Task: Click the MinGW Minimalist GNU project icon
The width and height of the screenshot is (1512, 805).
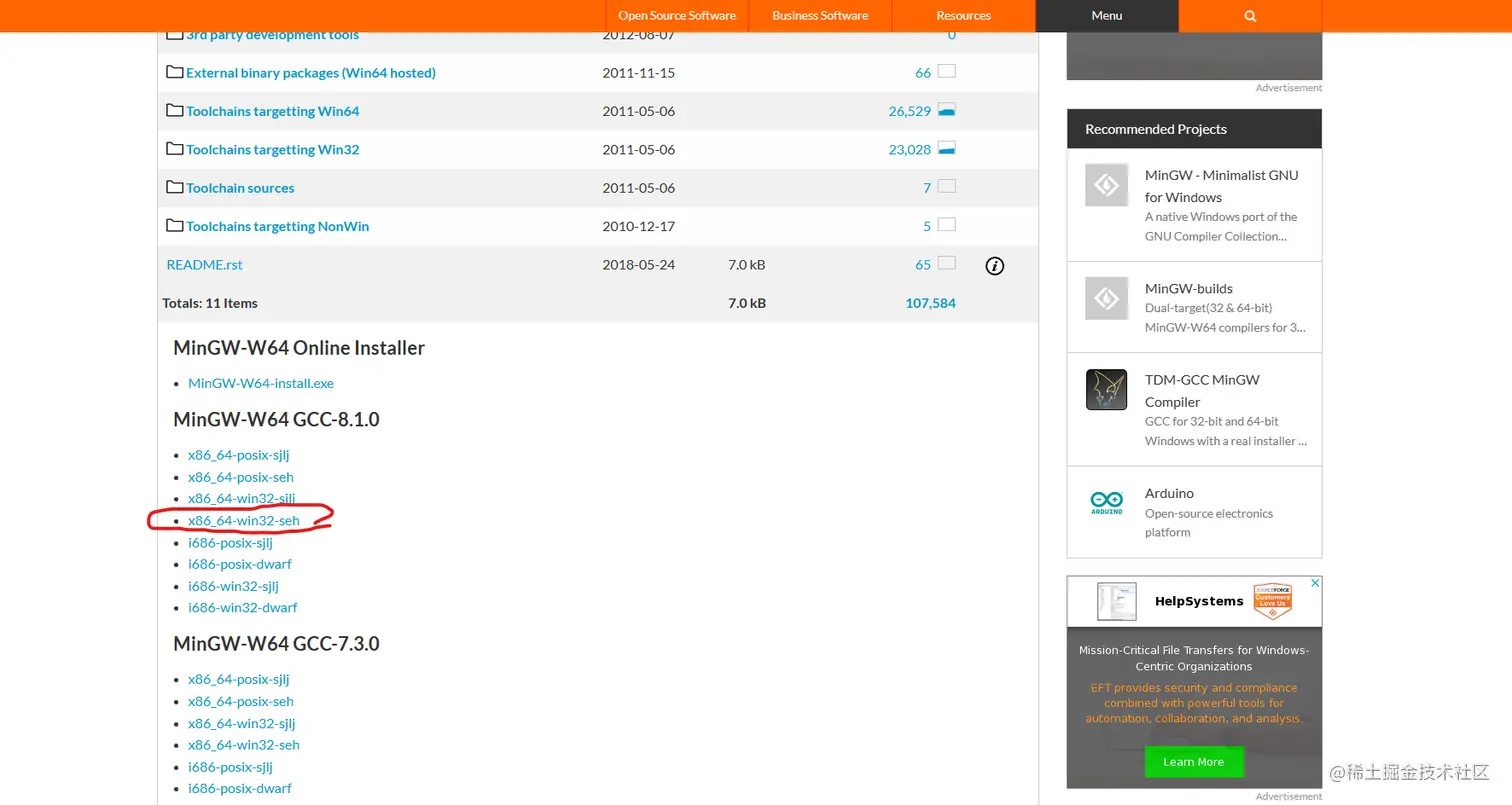Action: (1107, 185)
